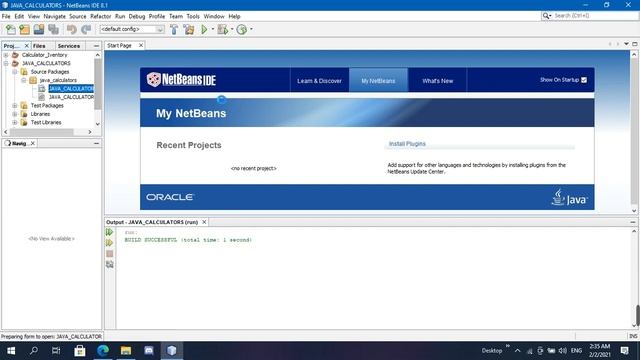640x360 pixels.
Task: Click the Search (Ctrl+I) input field
Action: click(594, 16)
